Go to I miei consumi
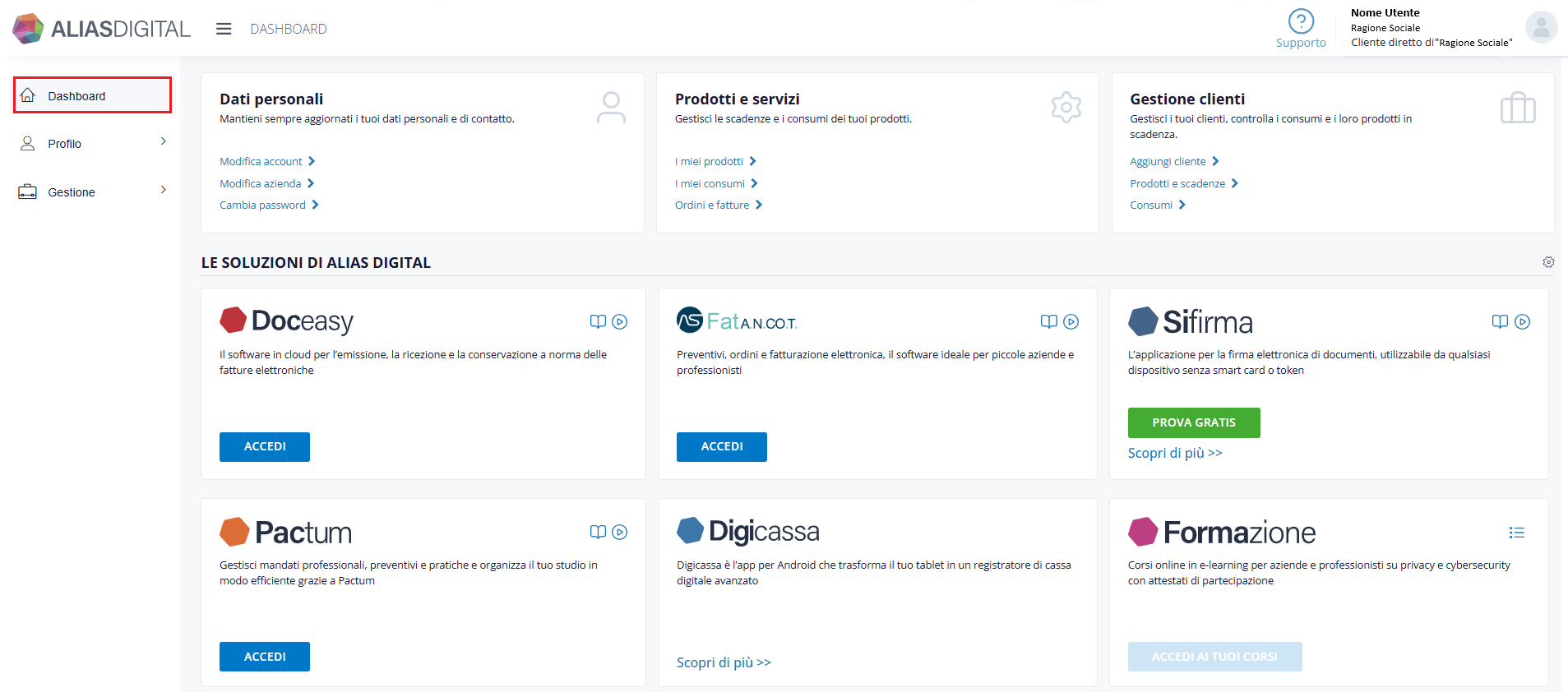Screen dimensions: 1568x692 [716, 183]
